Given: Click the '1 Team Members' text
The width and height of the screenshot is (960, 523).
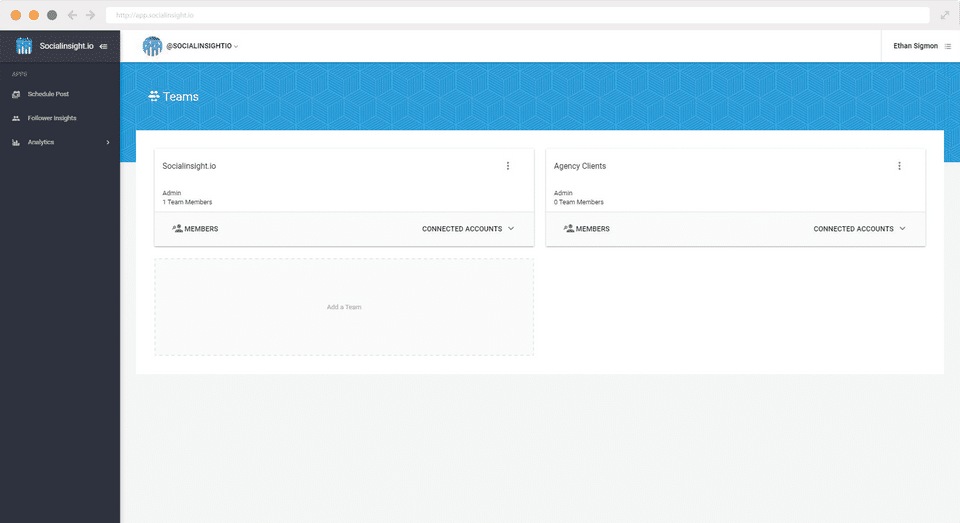Looking at the screenshot, I should [187, 202].
